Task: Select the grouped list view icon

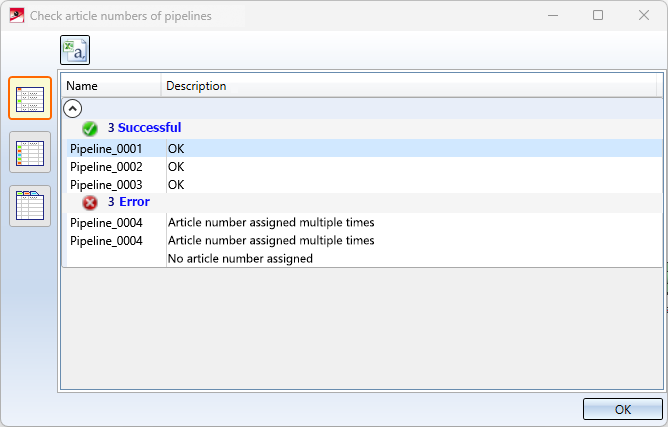Action: point(30,99)
